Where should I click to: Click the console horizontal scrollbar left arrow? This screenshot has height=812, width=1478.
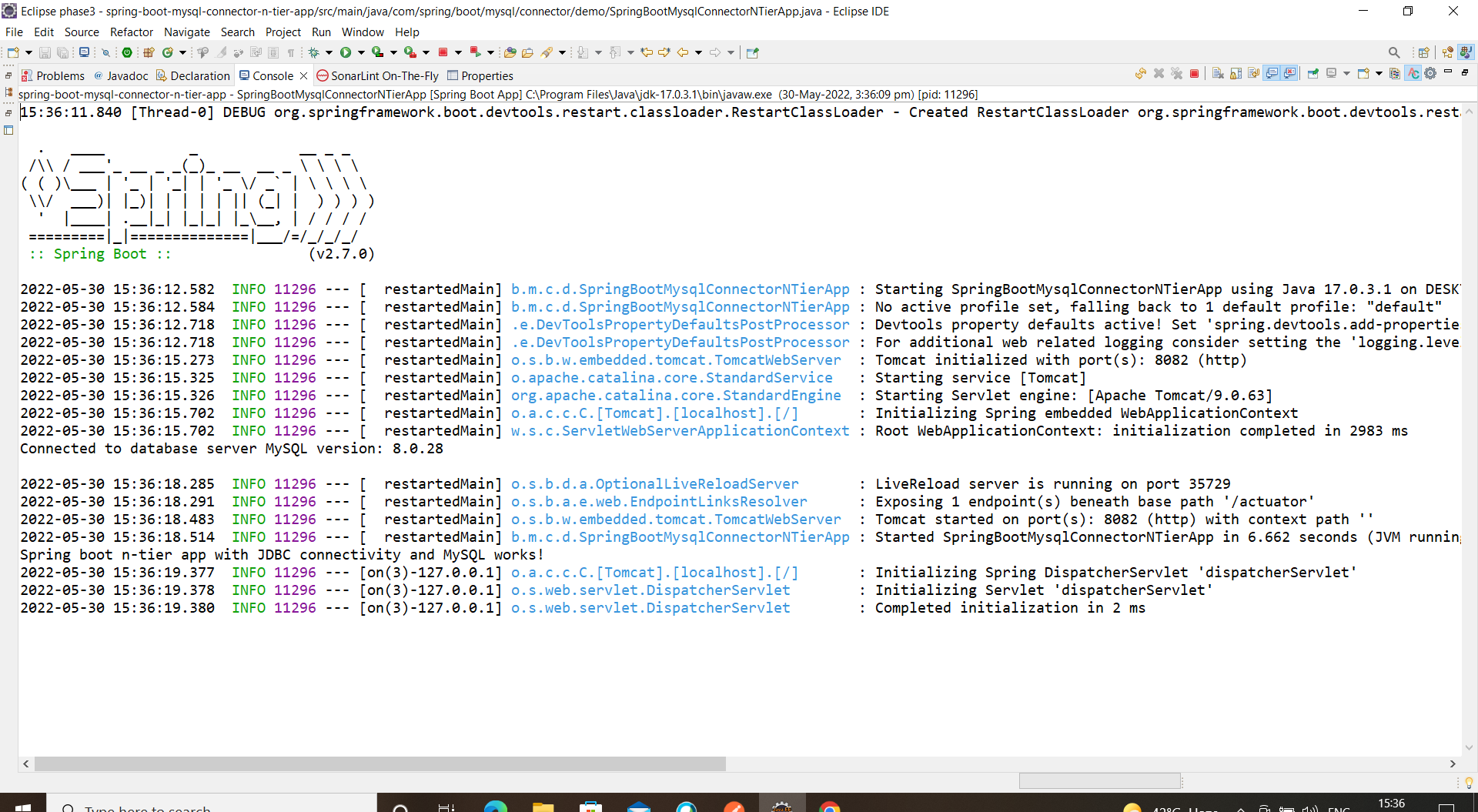click(26, 764)
